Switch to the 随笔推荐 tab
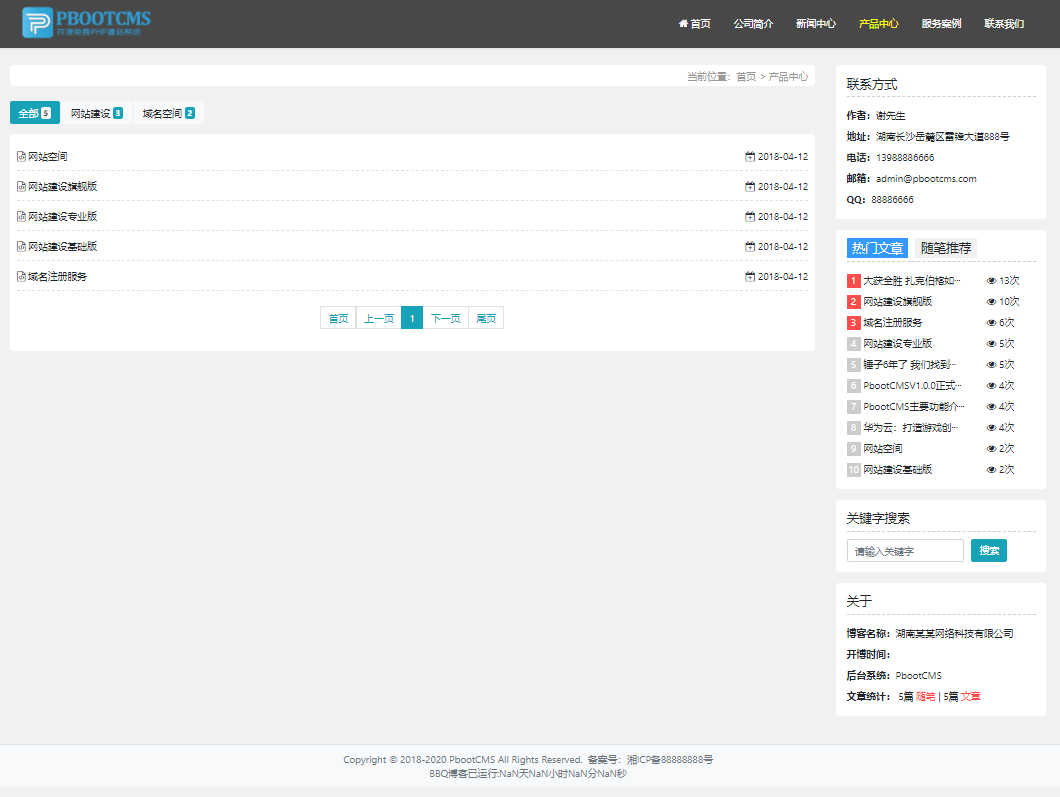Image resolution: width=1060 pixels, height=797 pixels. [945, 248]
